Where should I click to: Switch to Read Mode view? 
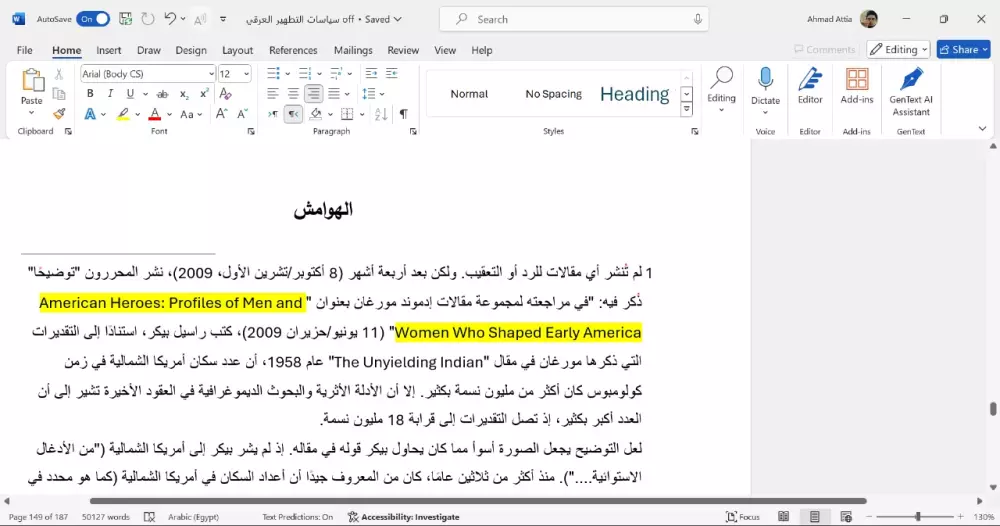pos(783,517)
